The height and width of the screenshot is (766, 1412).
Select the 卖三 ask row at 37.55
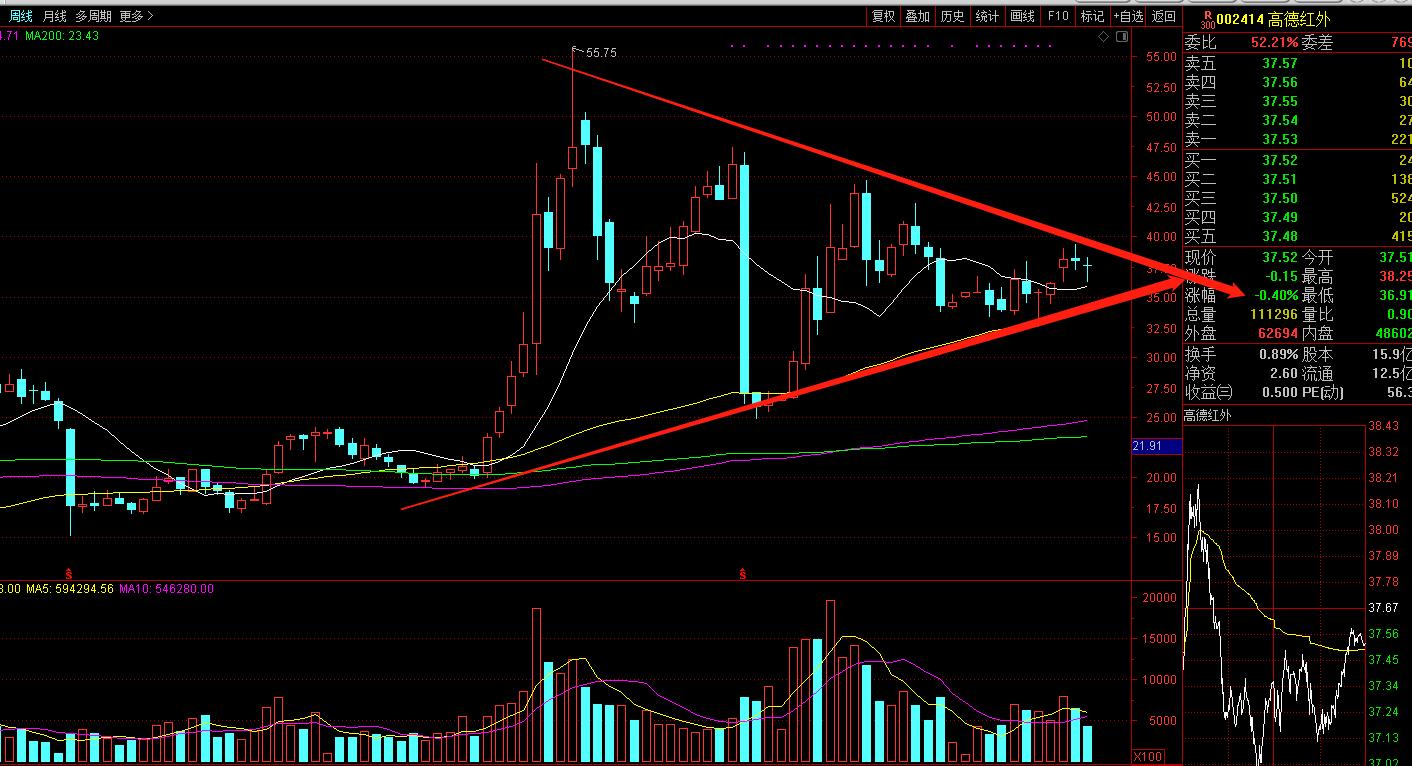[1298, 101]
